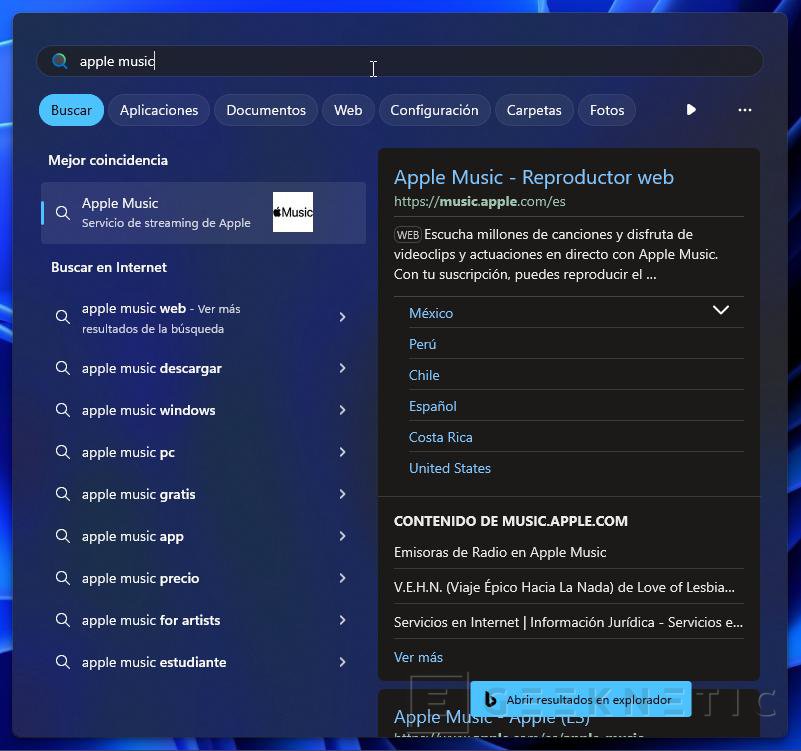Open the Carpetas filter tab

(533, 110)
